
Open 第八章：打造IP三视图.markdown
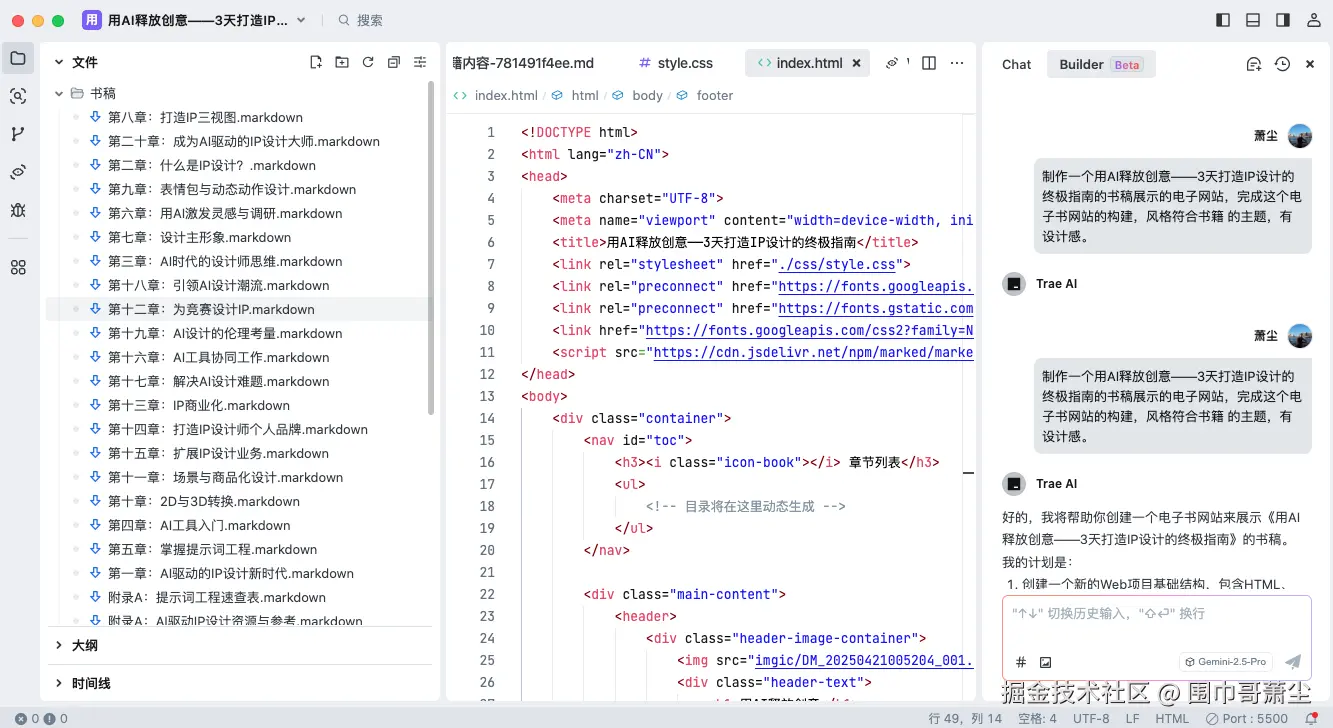[205, 117]
